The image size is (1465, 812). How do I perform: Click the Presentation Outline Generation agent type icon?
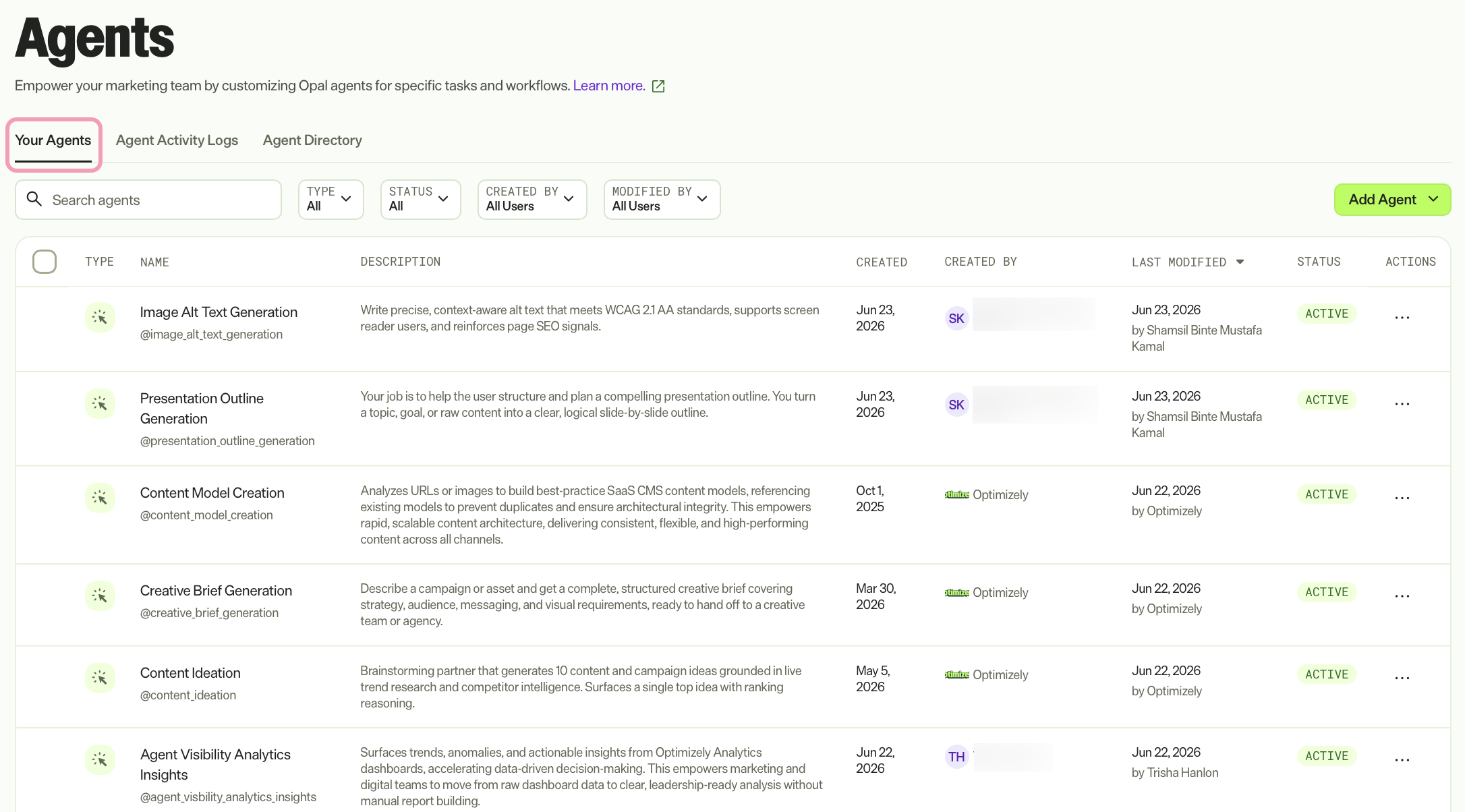click(100, 403)
